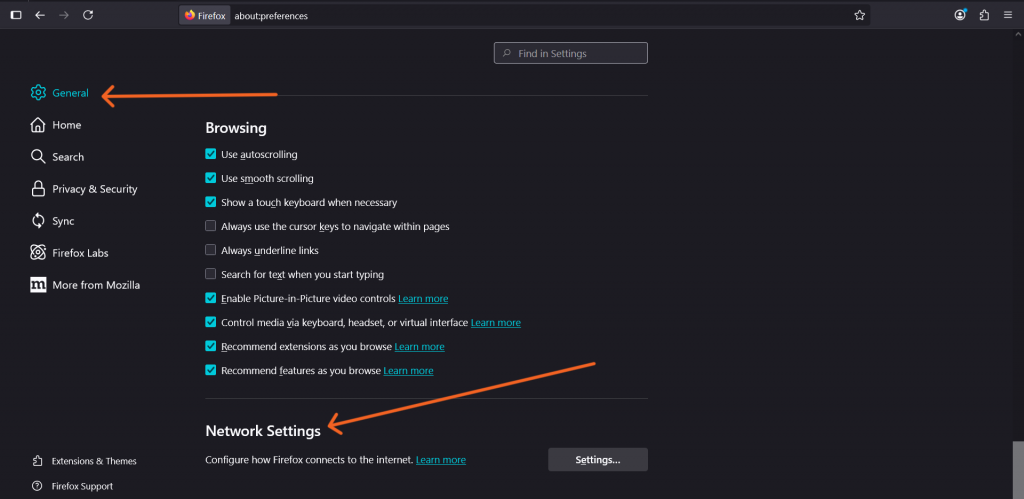
Task: Click the Firefox logo identity box
Action: (x=205, y=16)
